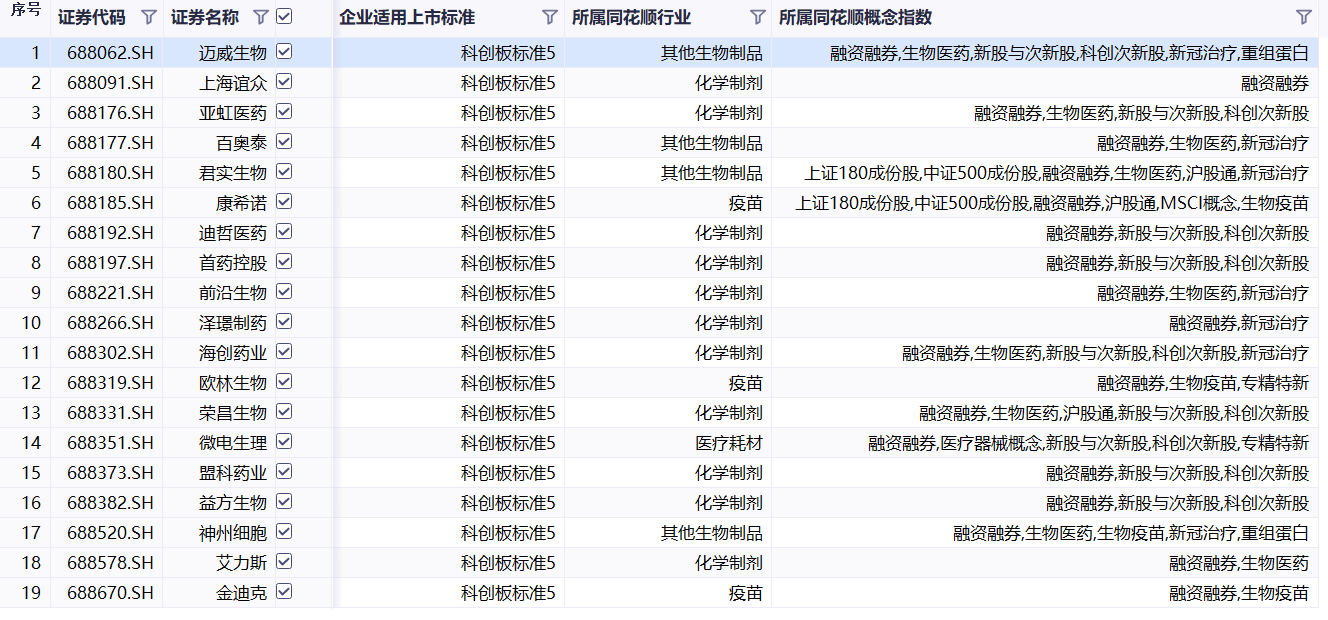Sort by the 证券代码 column header

[x=92, y=18]
